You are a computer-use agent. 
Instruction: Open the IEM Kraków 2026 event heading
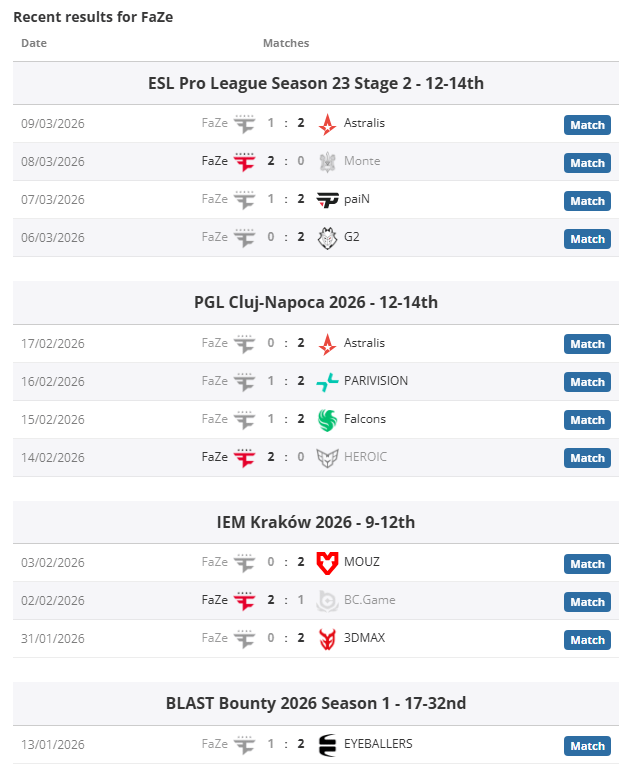click(316, 522)
